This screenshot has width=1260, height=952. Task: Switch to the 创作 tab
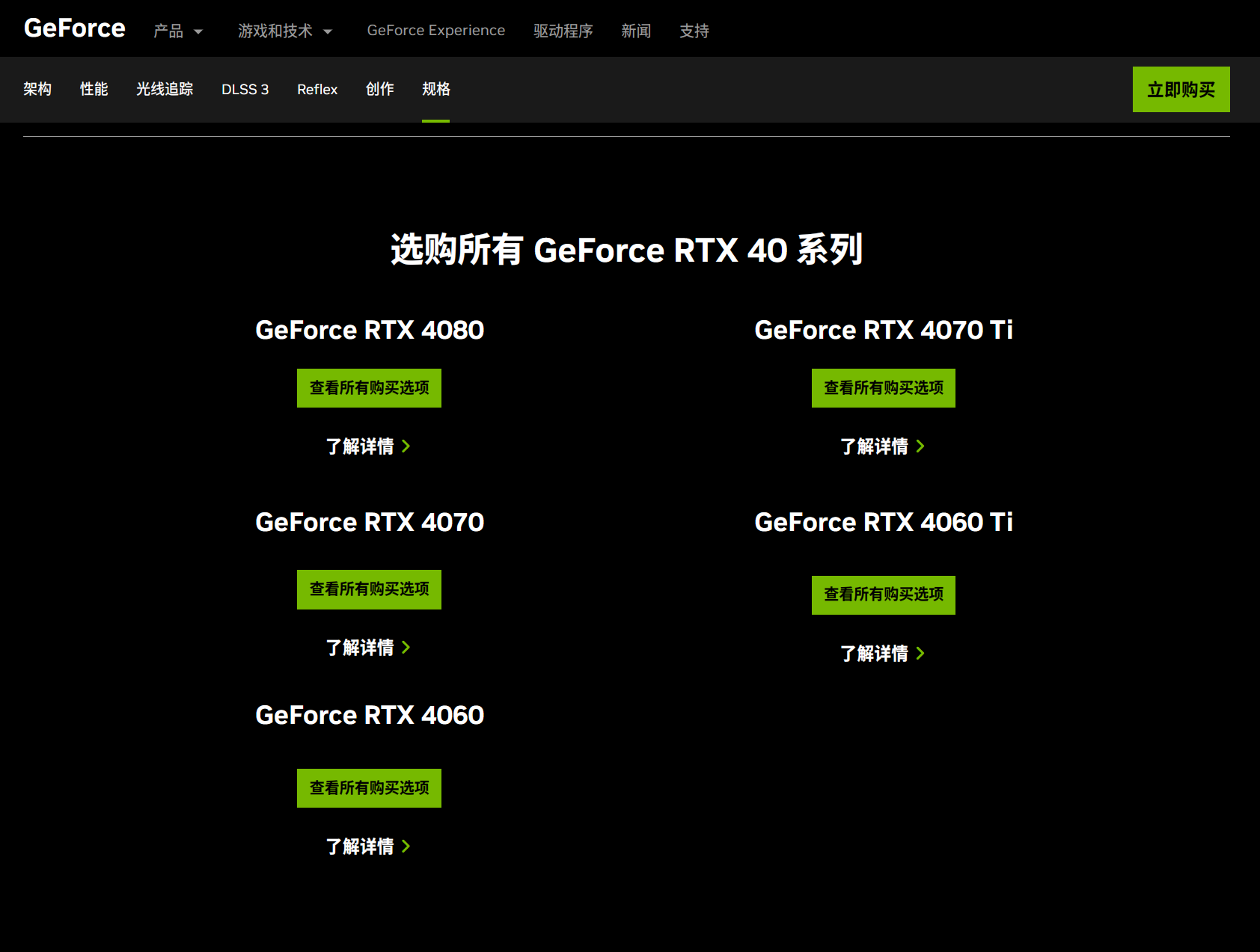(x=379, y=89)
